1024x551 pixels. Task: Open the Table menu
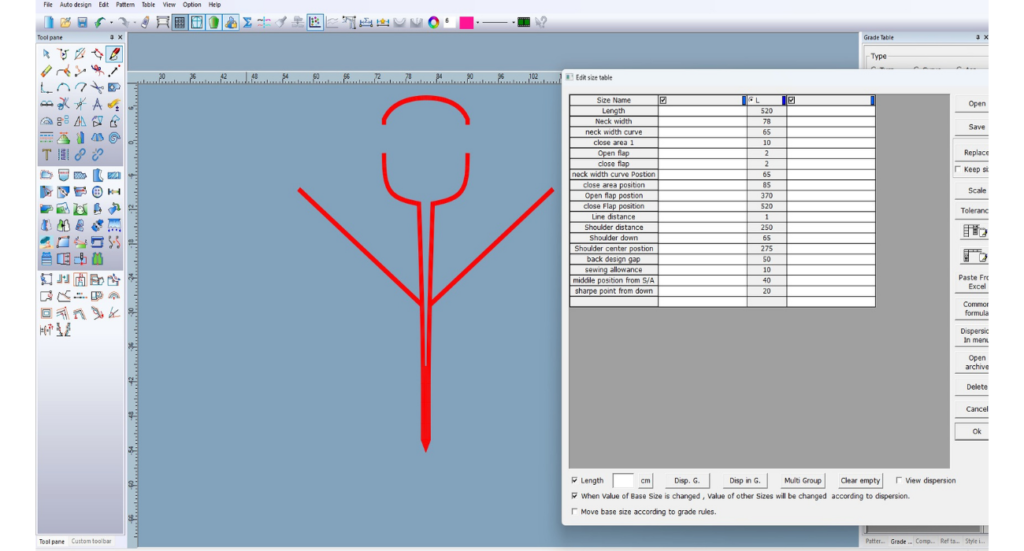[x=148, y=5]
